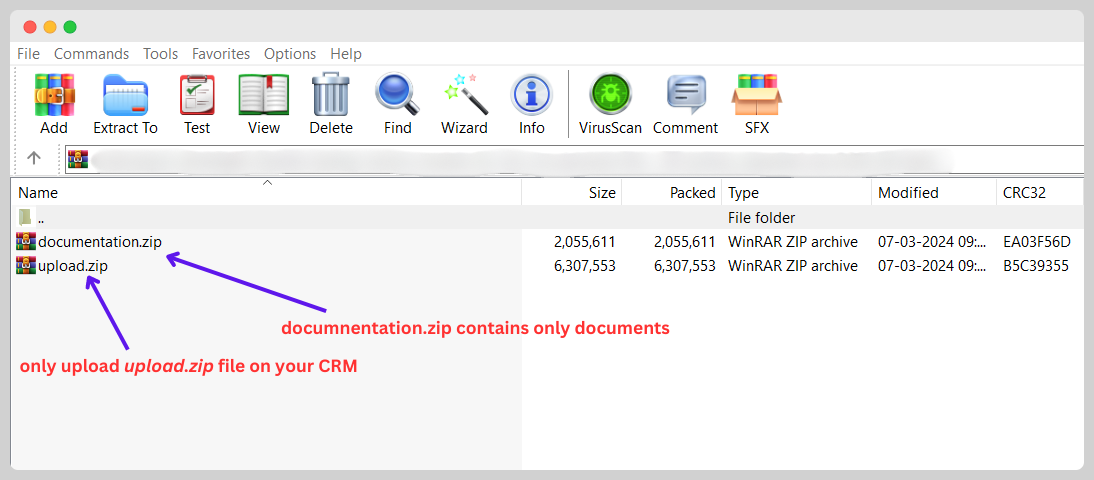
Task: Click the Extract To toolbar icon
Action: click(x=125, y=96)
